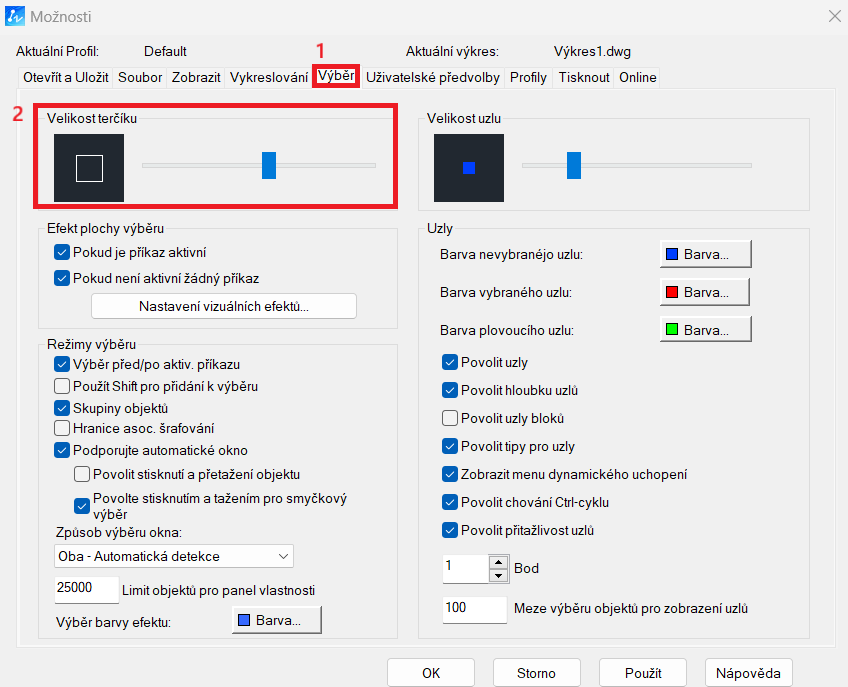The width and height of the screenshot is (848, 687).
Task: Enable 'Použít Shift pro přidání k výběru'
Action: (62, 386)
